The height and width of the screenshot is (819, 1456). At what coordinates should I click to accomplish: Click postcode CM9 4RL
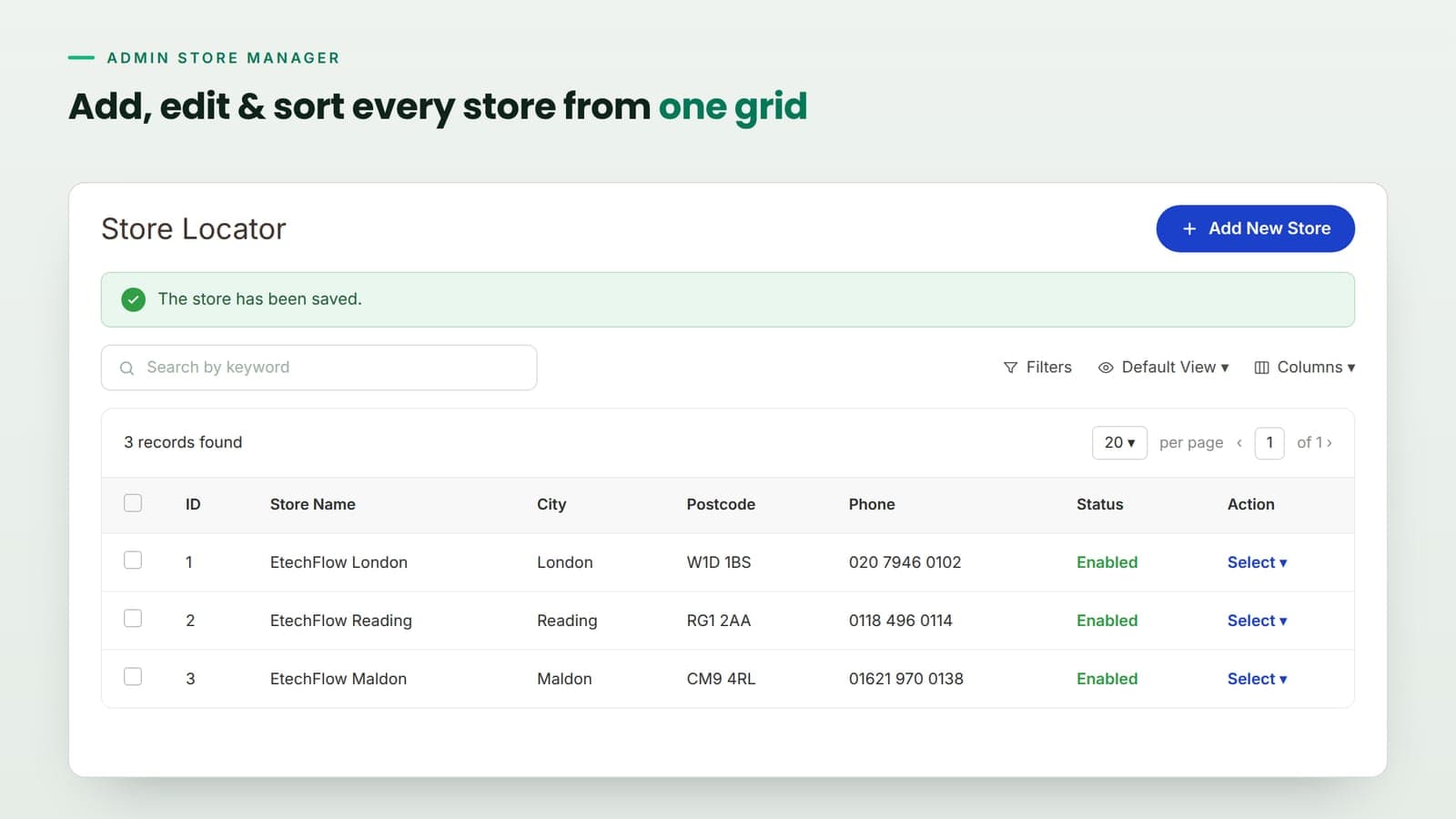(721, 679)
